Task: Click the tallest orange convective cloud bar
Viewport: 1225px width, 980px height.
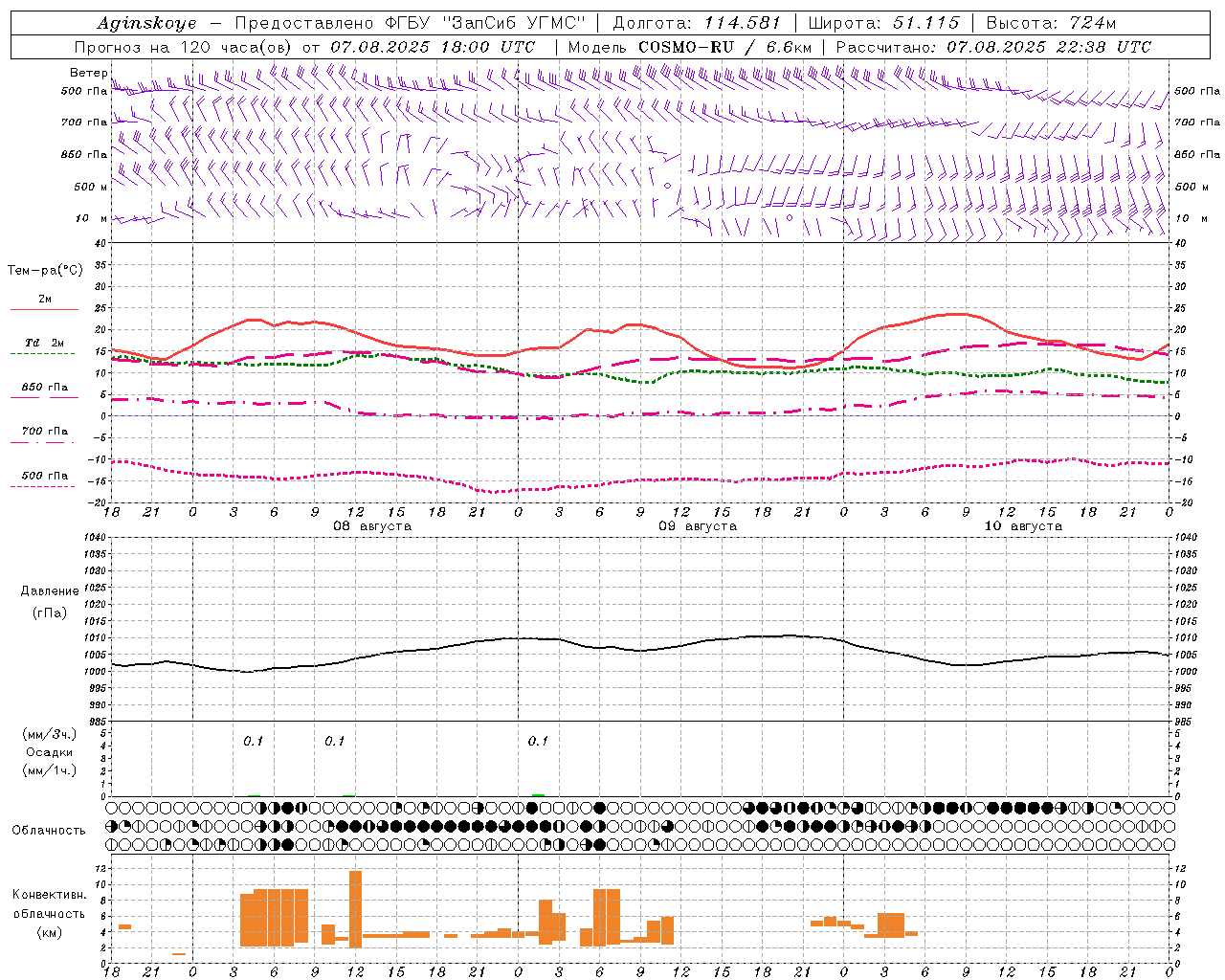Action: [356, 909]
